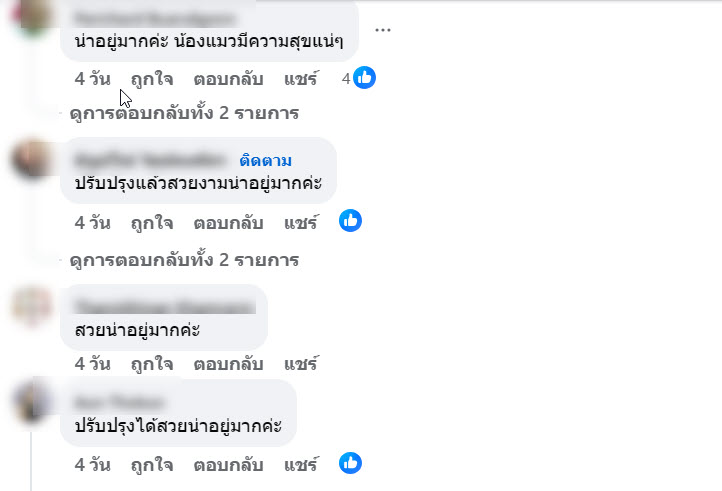The height and width of the screenshot is (491, 722).
Task: Click แชร์ under the ปรับปรุงได้สวย comment
Action: pos(301,465)
